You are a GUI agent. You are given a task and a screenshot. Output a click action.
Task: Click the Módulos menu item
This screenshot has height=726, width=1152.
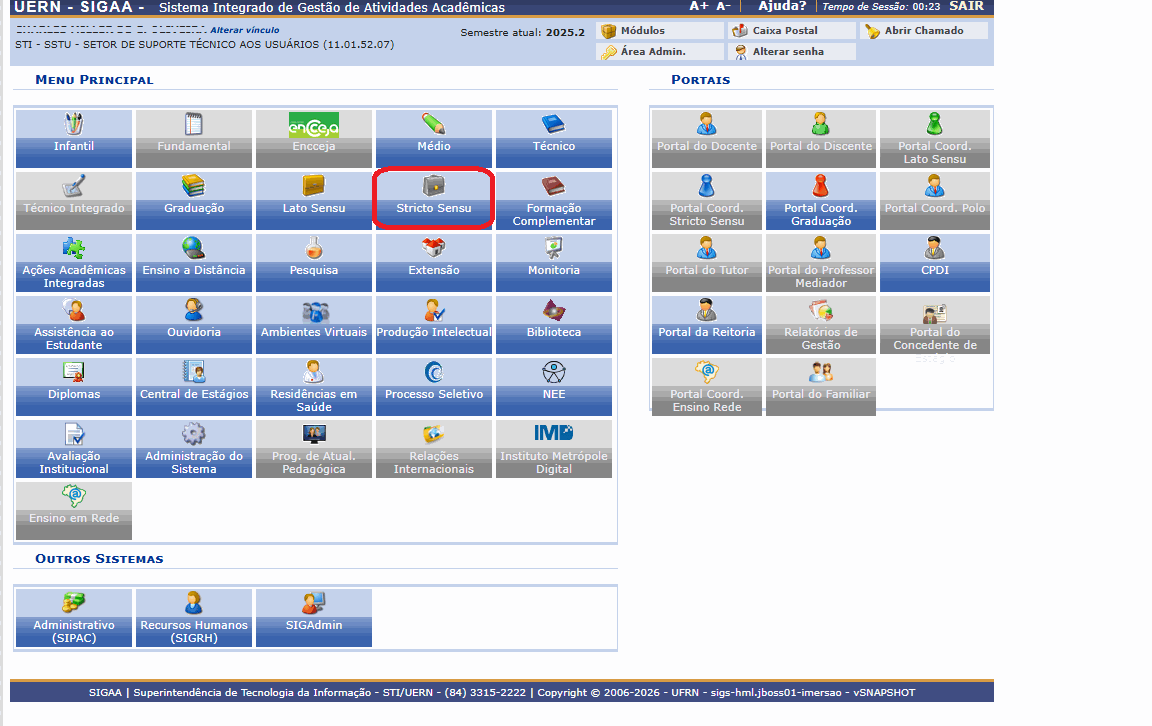(x=642, y=31)
